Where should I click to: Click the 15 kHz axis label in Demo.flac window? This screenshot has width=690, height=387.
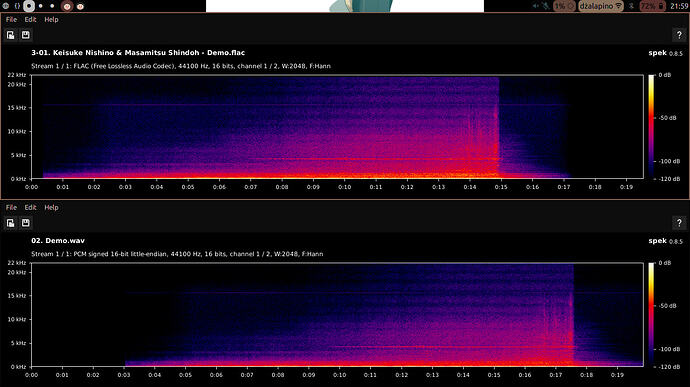coord(17,108)
